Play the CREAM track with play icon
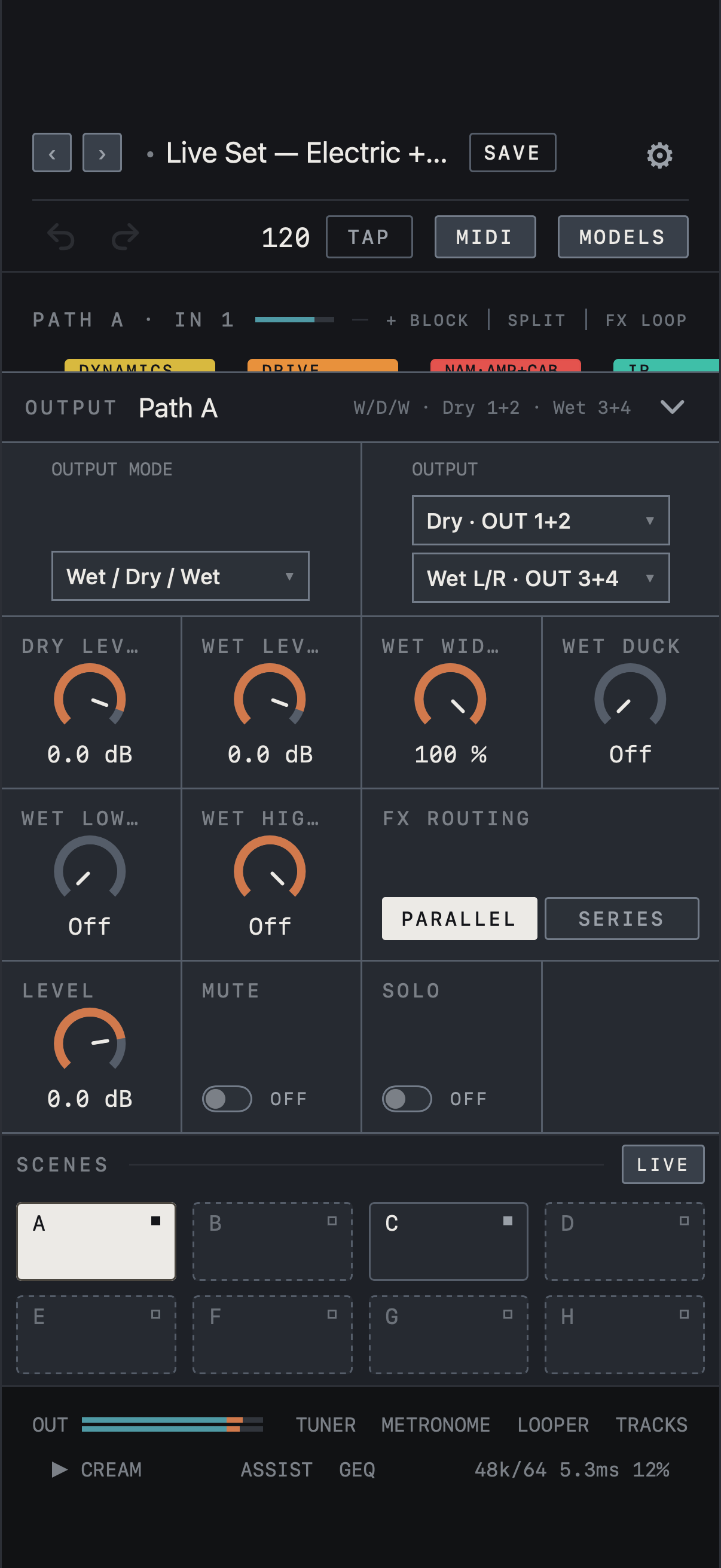721x1568 pixels. [x=60, y=1469]
